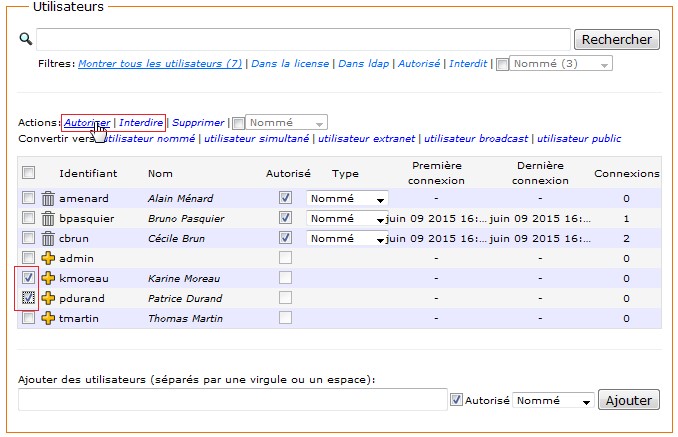Open Nommé dropdown beside Ajouter button
Viewport: 678px width, 437px height.
[x=554, y=400]
